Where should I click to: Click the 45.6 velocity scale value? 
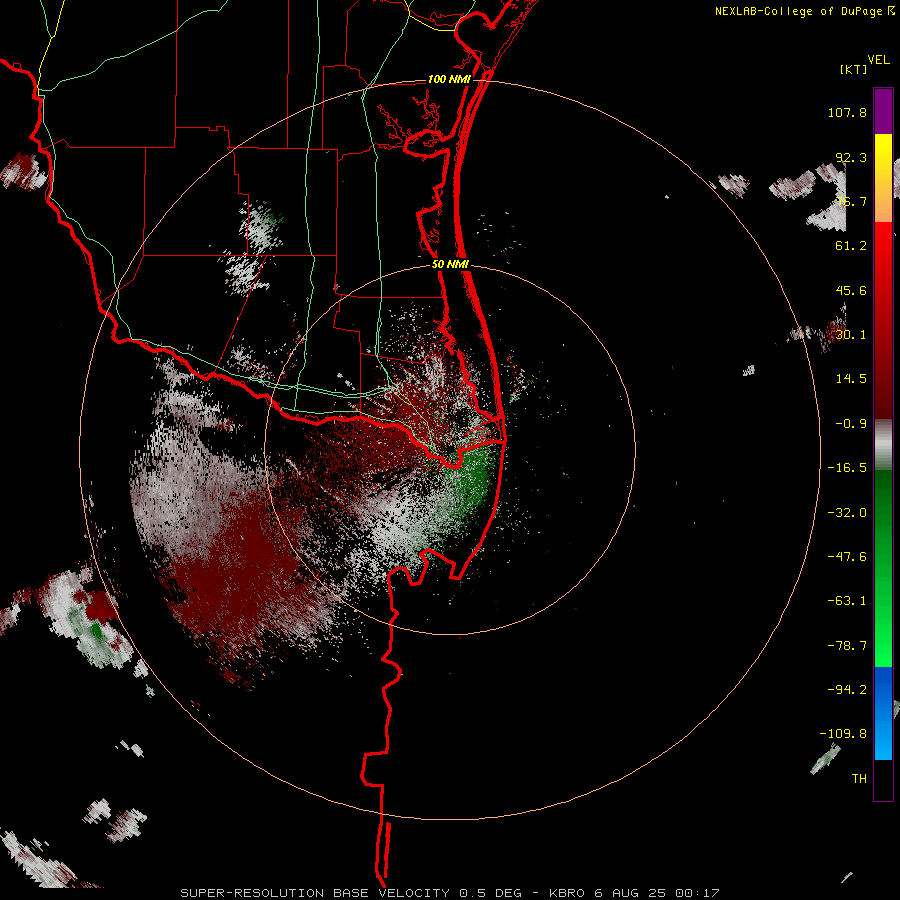[851, 290]
